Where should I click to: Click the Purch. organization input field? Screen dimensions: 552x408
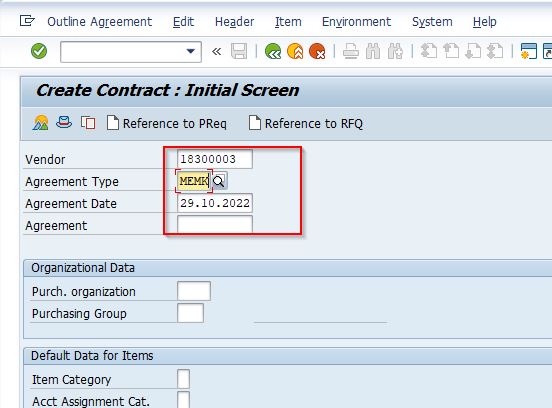click(194, 291)
